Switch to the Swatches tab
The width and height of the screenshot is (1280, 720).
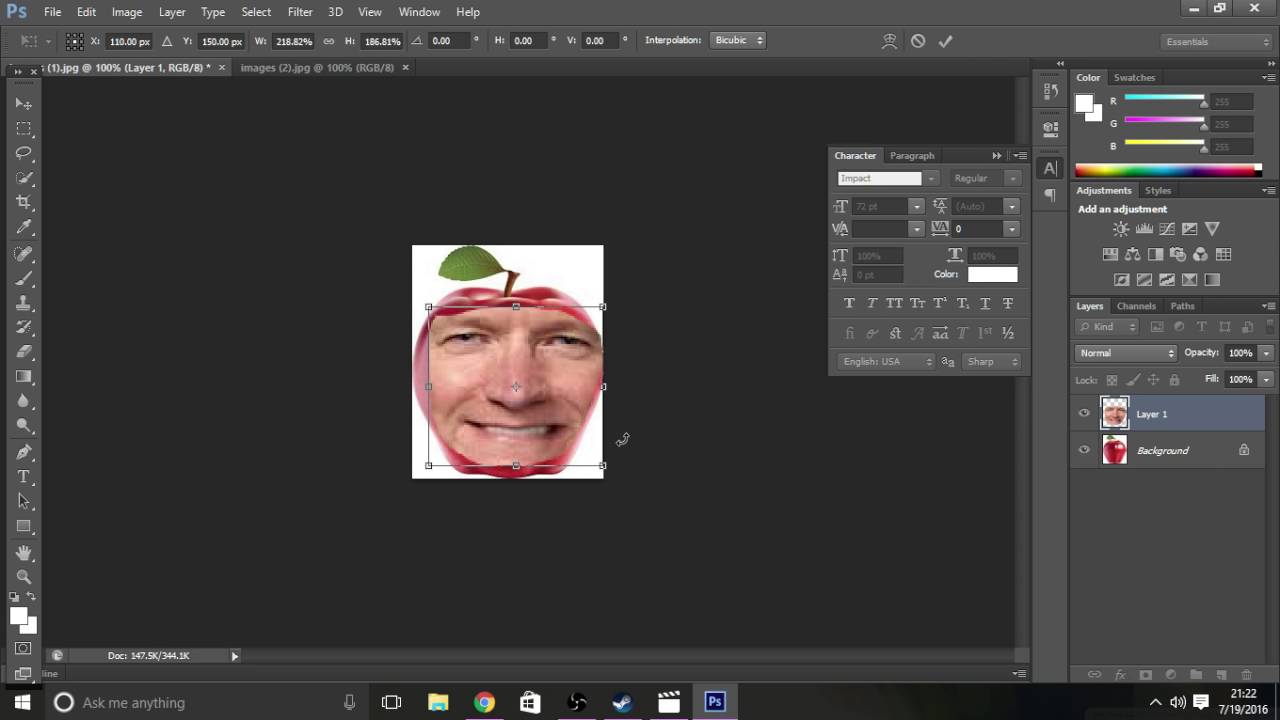(1134, 77)
